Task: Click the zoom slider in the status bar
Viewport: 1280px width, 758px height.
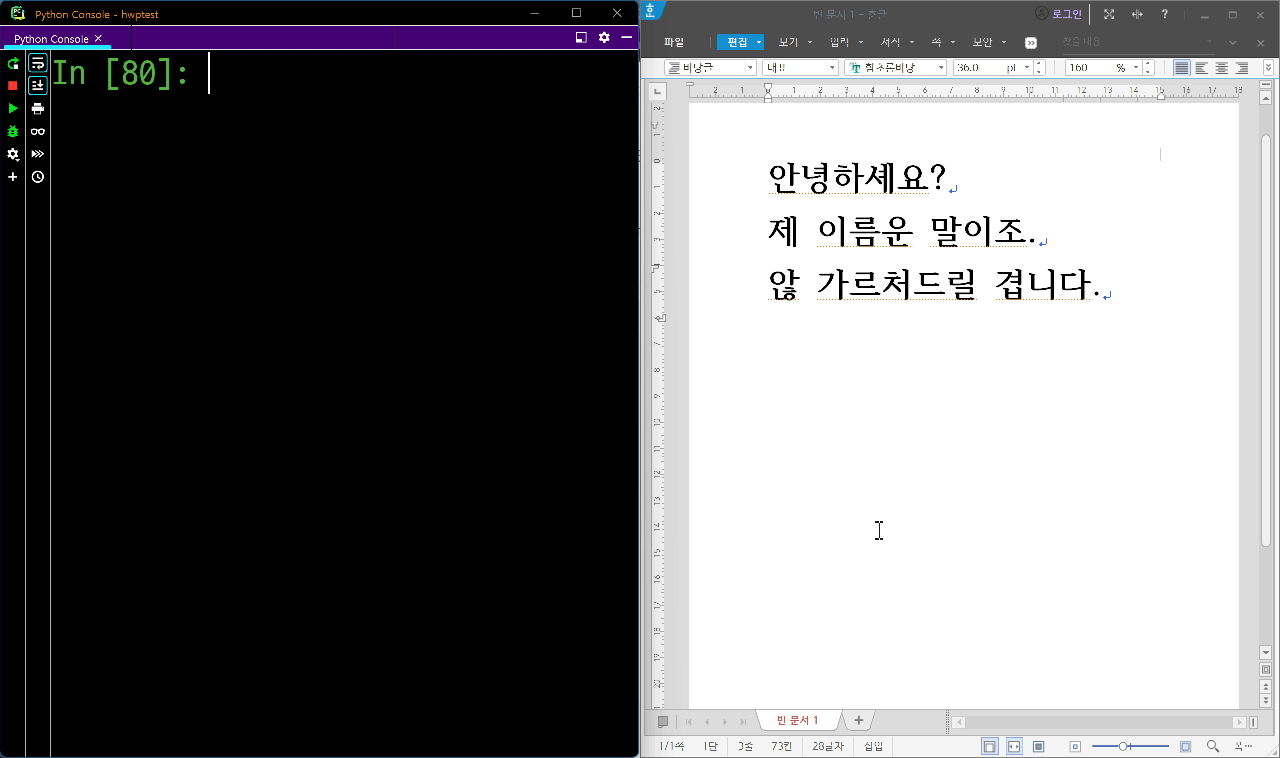Action: point(1130,746)
